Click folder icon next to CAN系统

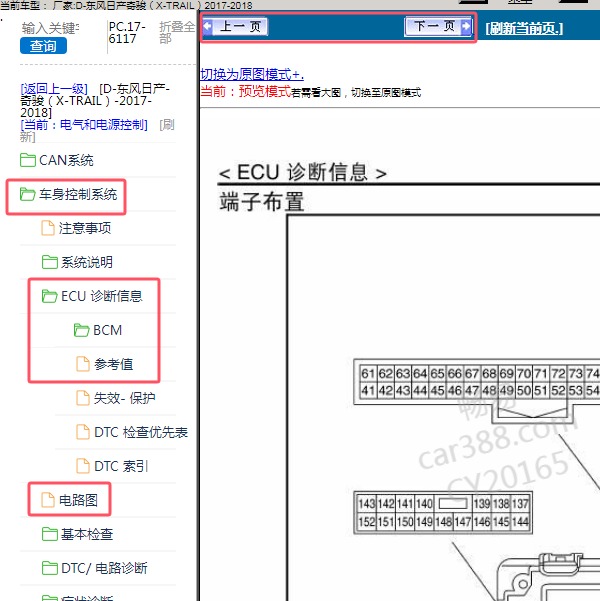(28, 160)
